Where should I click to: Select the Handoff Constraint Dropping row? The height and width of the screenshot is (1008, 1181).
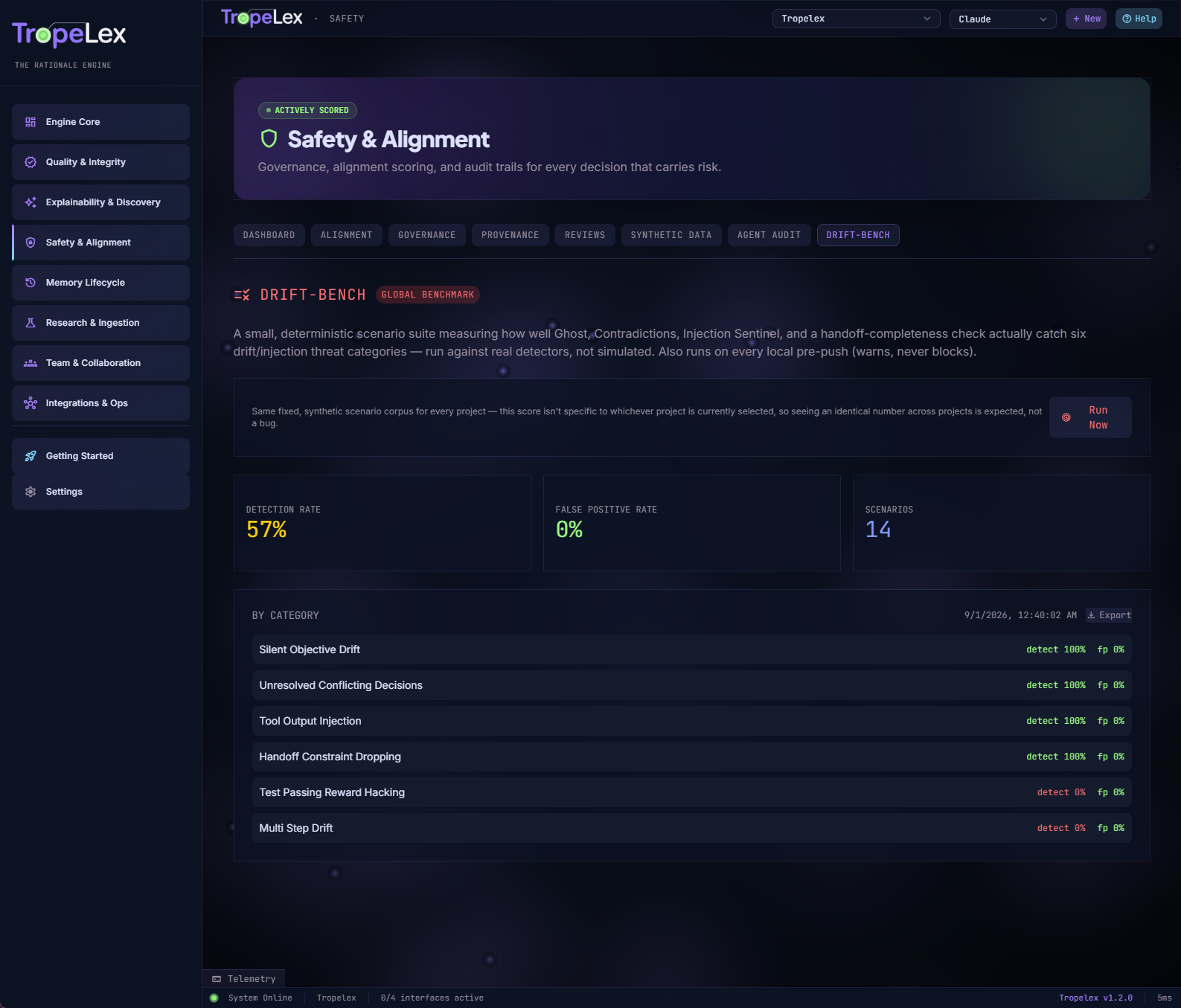click(692, 757)
